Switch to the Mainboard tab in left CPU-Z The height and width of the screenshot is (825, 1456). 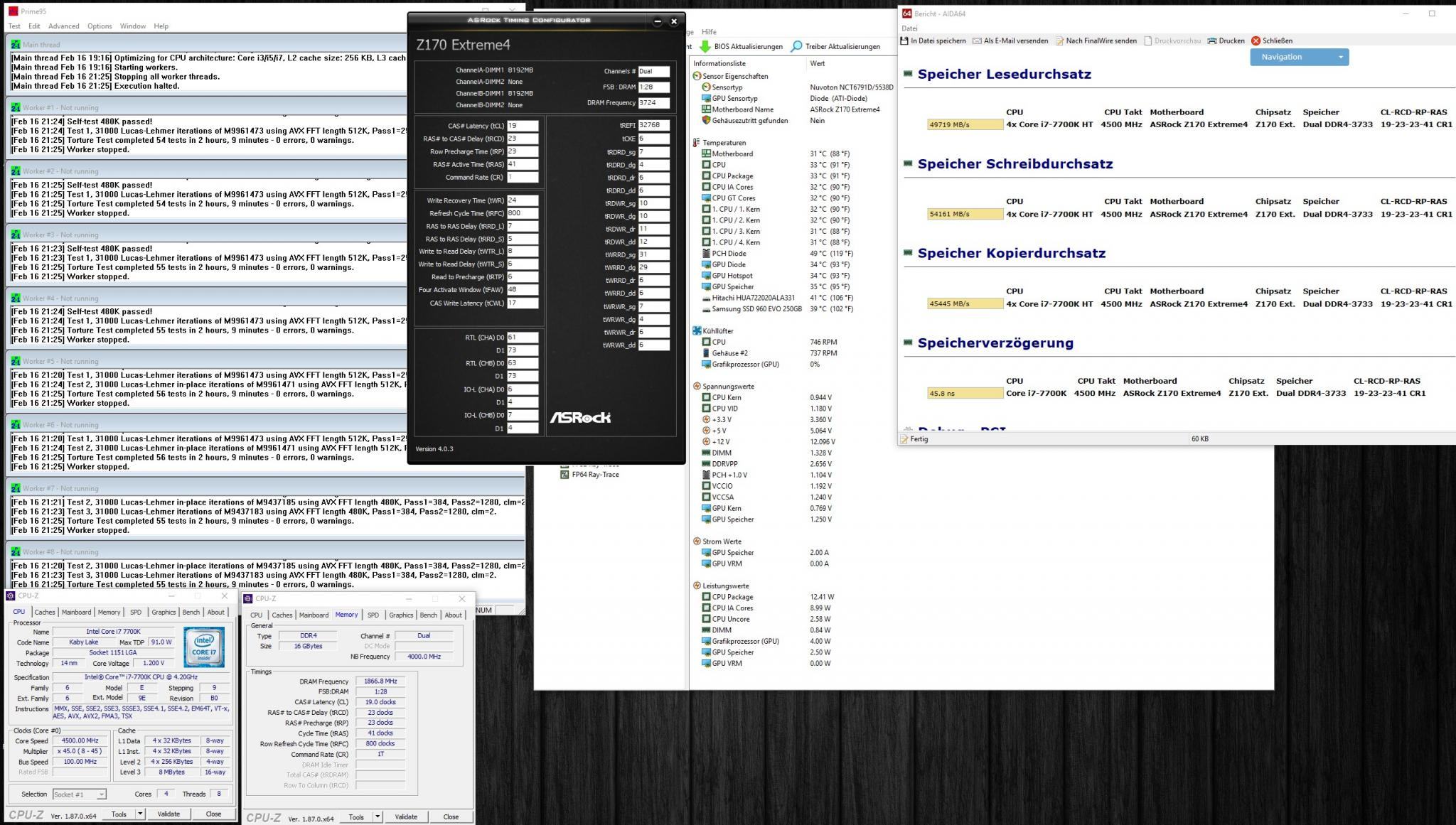tap(76, 612)
